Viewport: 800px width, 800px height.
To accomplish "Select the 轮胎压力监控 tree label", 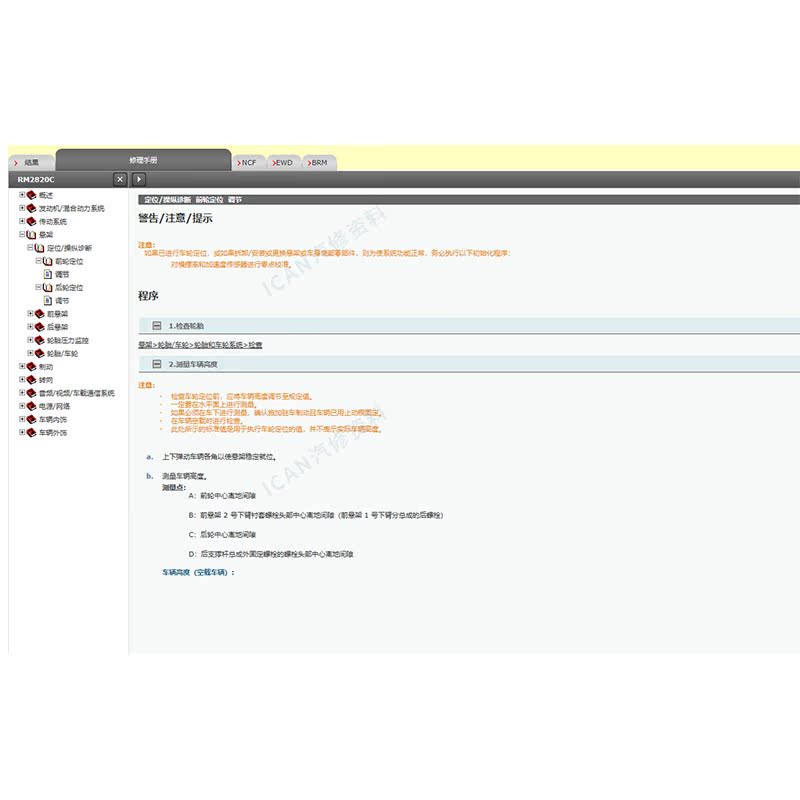I will (68, 340).
